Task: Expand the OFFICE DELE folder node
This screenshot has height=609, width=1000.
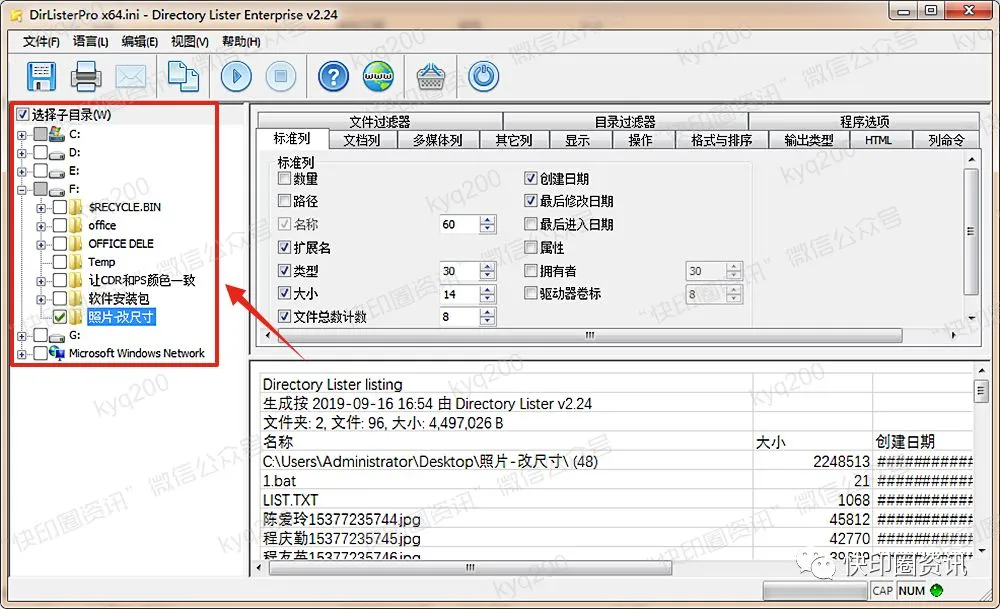Action: pos(41,245)
